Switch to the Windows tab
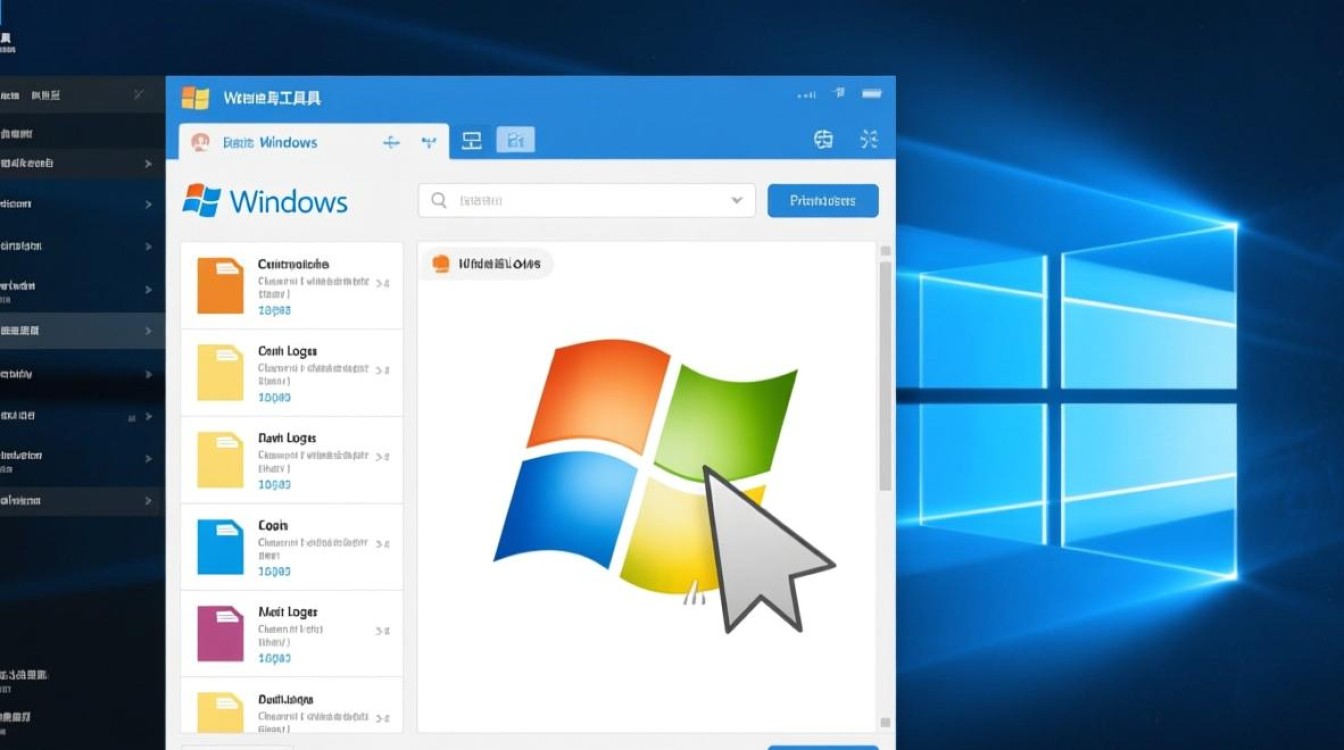This screenshot has height=750, width=1344. [270, 142]
